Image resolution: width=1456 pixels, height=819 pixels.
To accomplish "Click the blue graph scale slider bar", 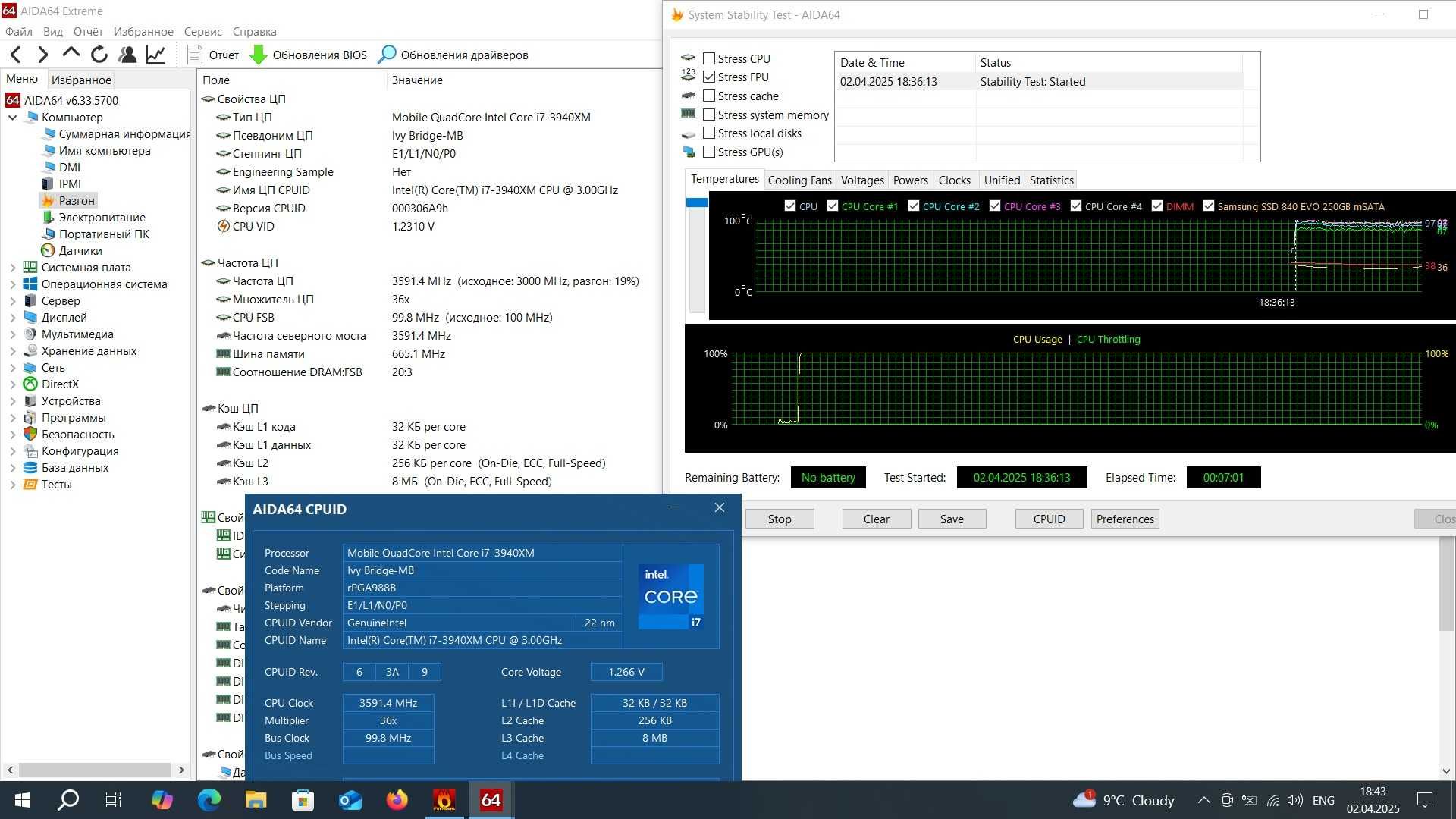I will [x=697, y=202].
